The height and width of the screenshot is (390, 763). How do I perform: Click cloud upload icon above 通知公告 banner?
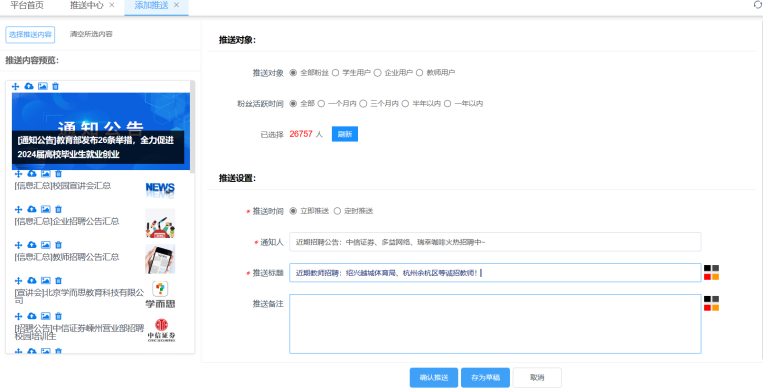coord(29,86)
